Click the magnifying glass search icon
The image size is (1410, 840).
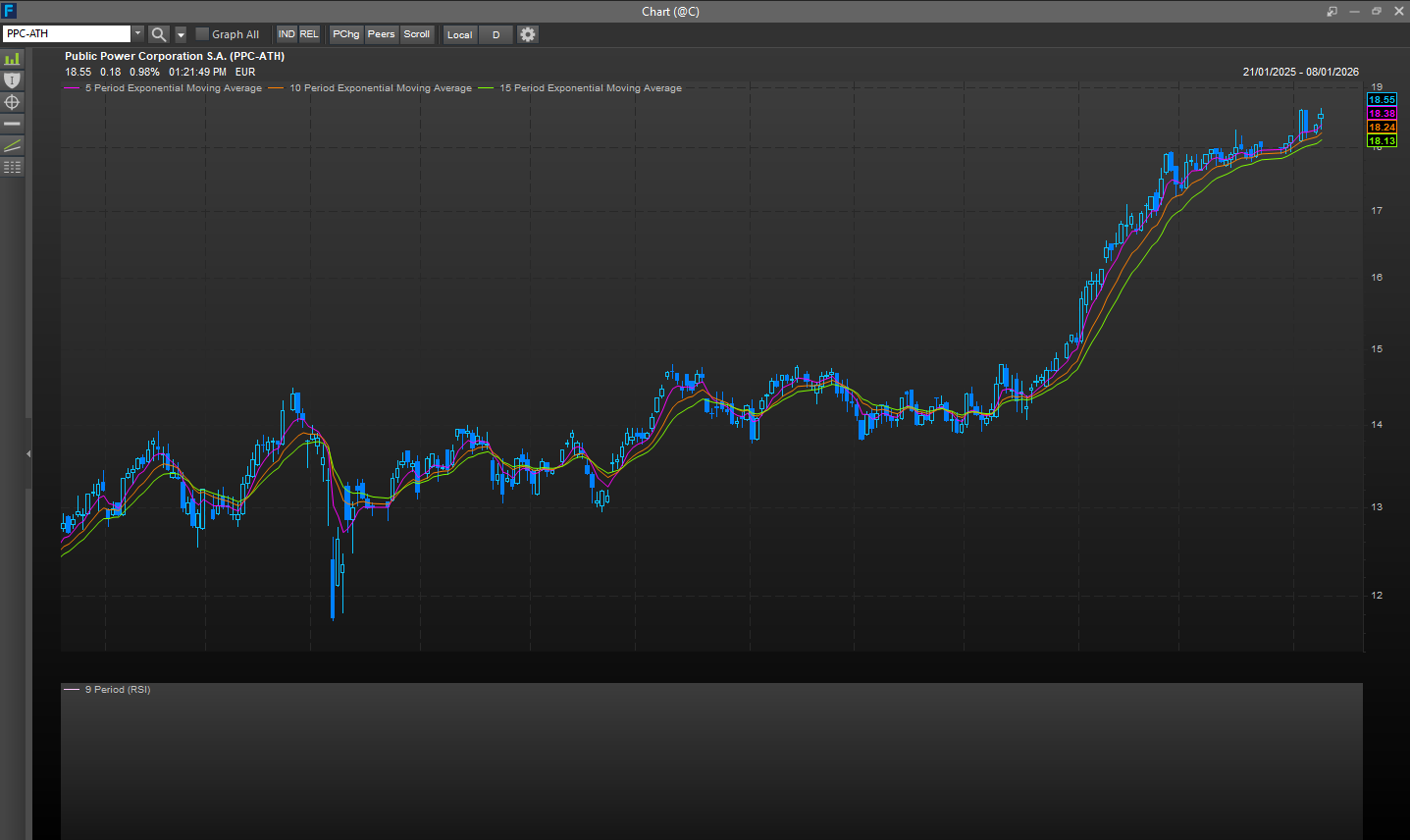[159, 34]
